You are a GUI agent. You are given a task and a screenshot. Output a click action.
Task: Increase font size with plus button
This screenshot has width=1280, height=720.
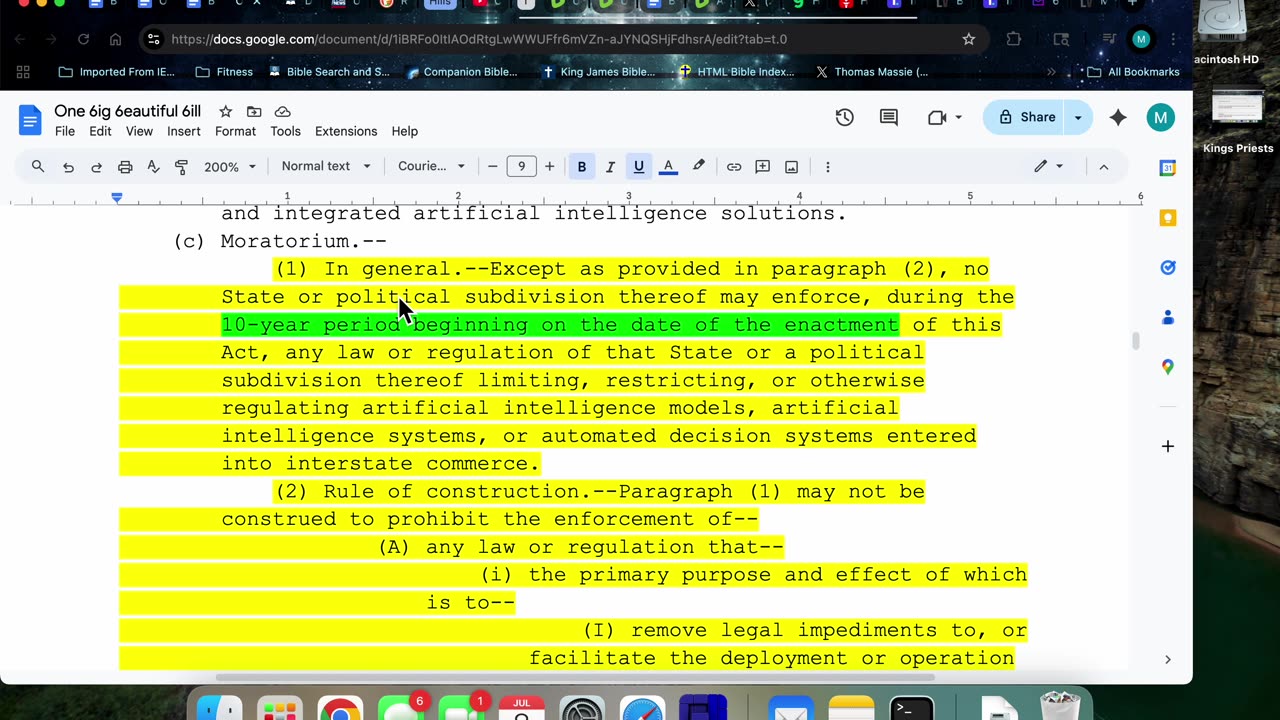(x=549, y=166)
